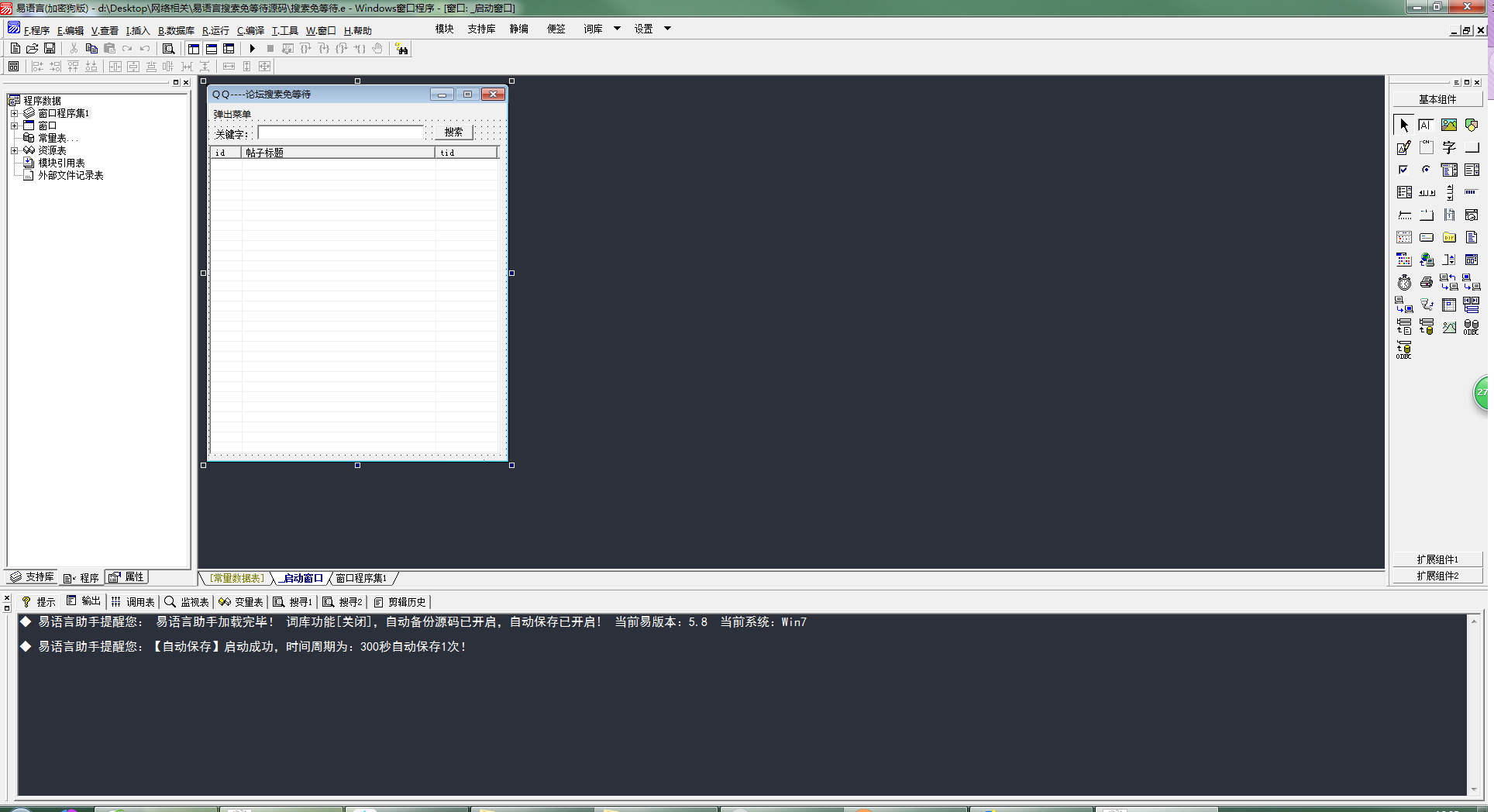Select the arrow pointer tool in palette
Image resolution: width=1494 pixels, height=812 pixels.
(x=1403, y=125)
